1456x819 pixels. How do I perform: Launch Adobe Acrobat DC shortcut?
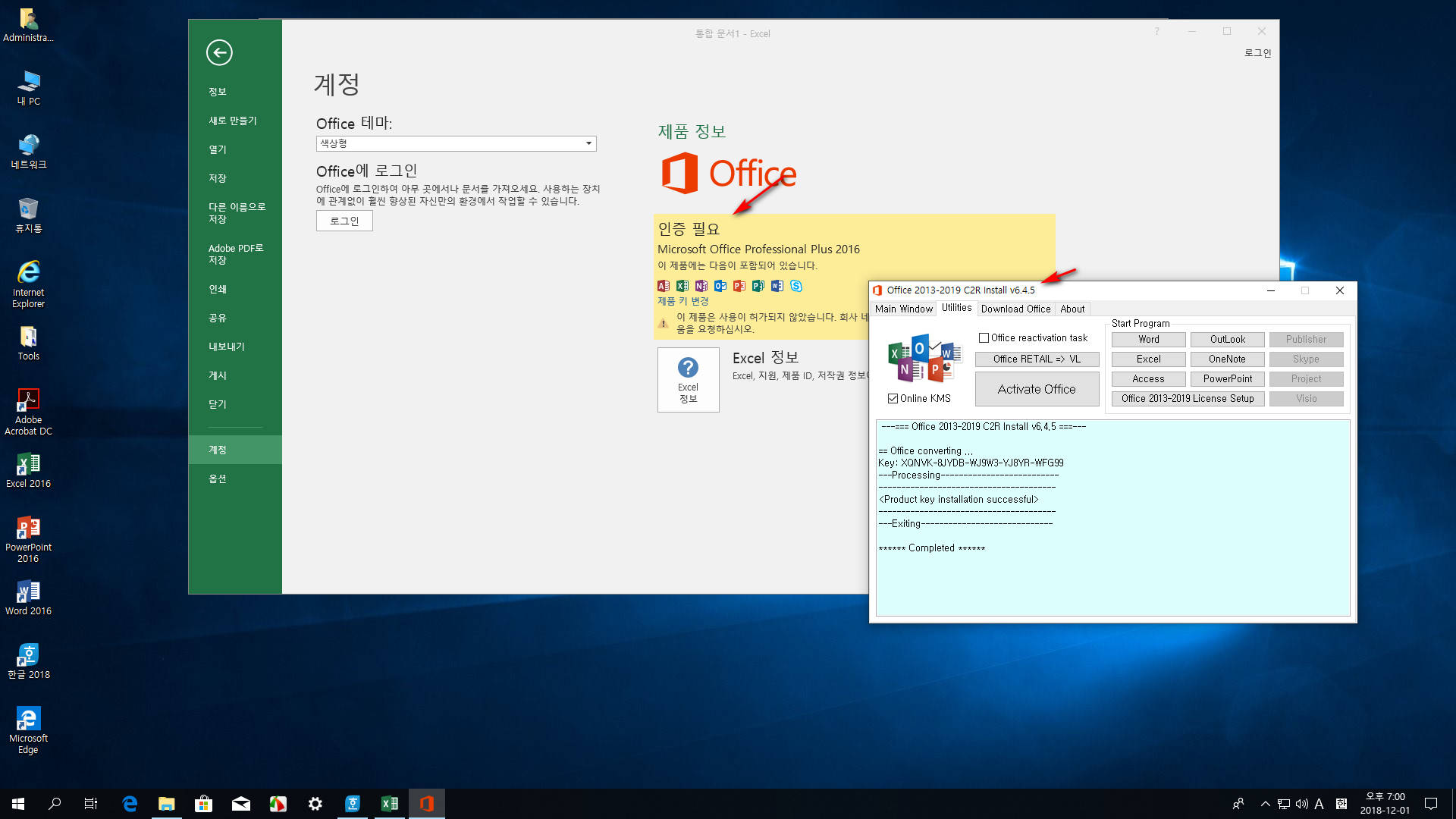(x=28, y=413)
